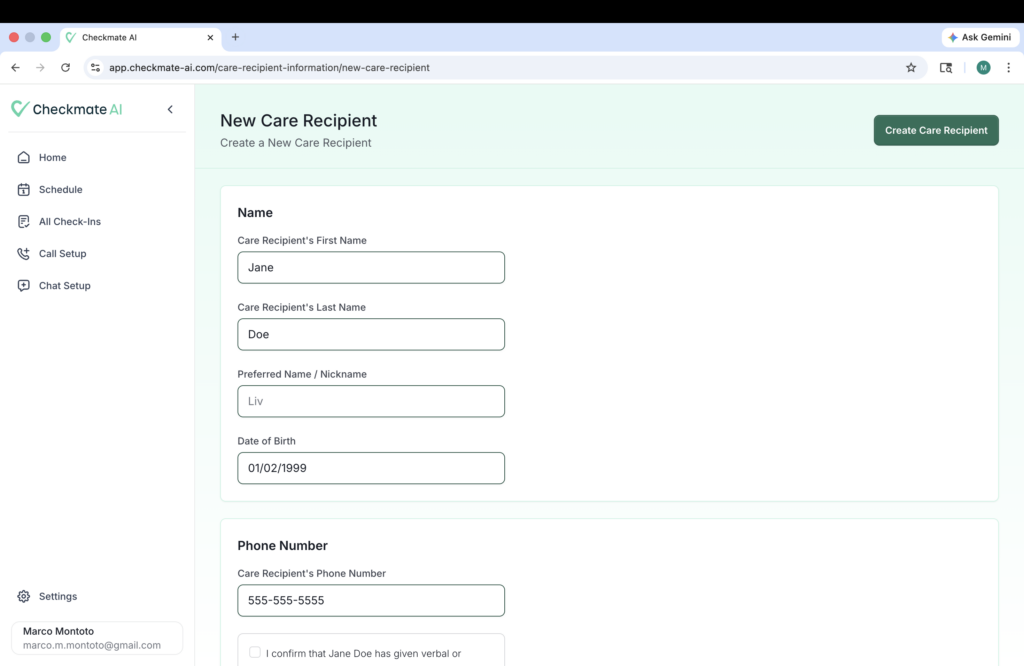Click the All Check-Ins list icon
Viewport: 1024px width, 666px height.
click(x=24, y=222)
